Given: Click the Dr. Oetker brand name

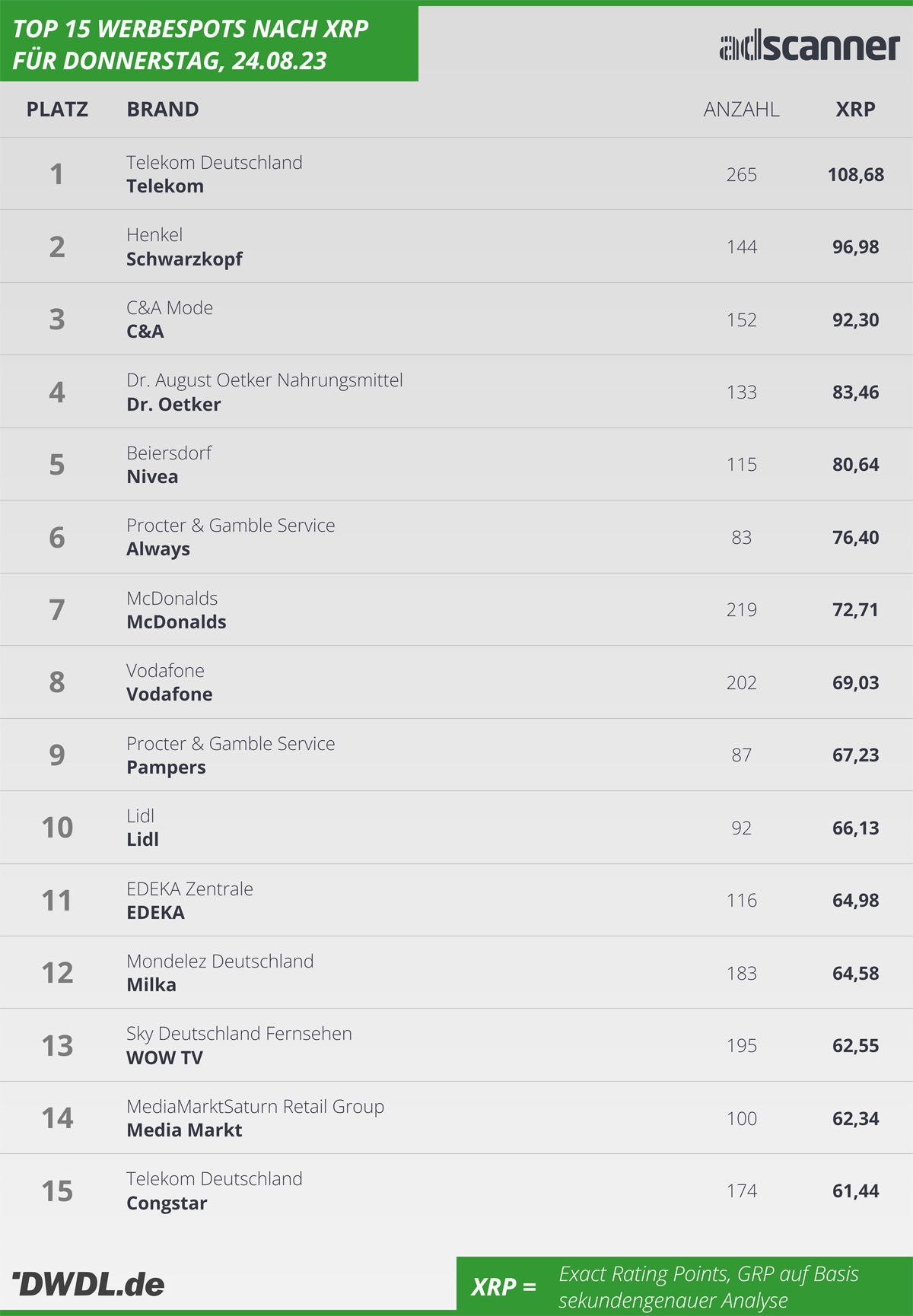Looking at the screenshot, I should coord(173,405).
